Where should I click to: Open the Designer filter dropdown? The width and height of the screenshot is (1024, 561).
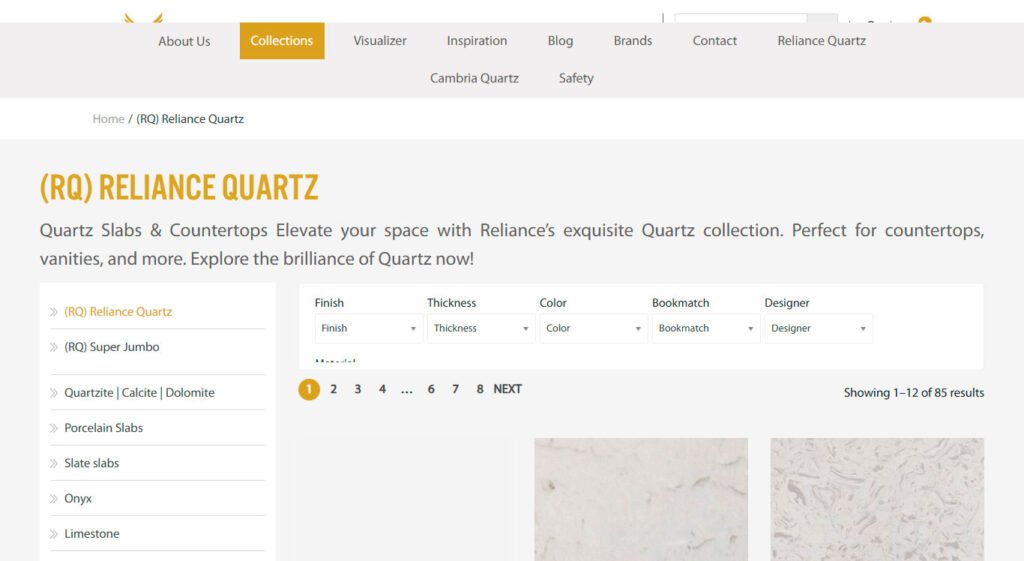click(818, 328)
